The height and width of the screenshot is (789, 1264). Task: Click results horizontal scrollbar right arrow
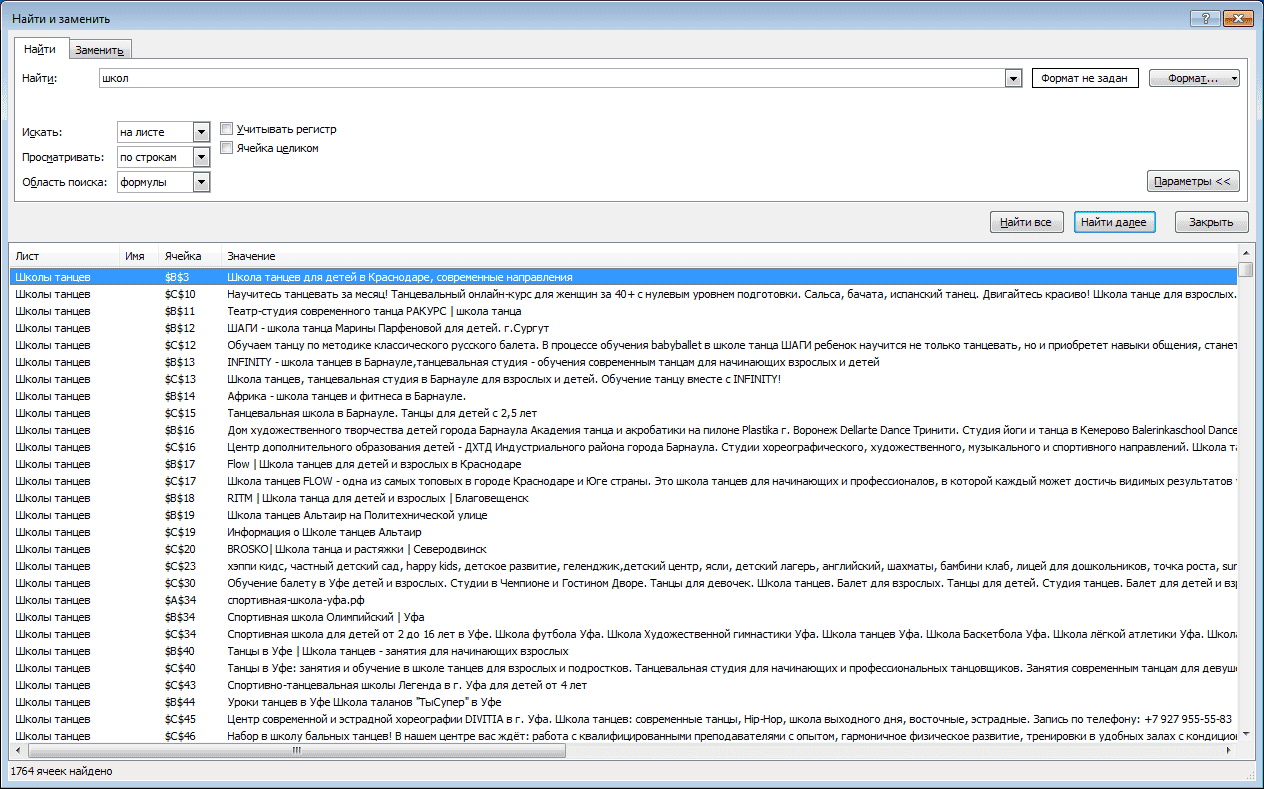pos(1229,750)
